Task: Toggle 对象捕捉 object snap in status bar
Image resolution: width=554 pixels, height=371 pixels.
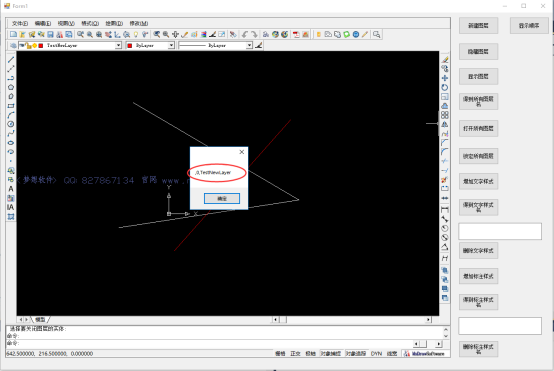Action: click(331, 353)
